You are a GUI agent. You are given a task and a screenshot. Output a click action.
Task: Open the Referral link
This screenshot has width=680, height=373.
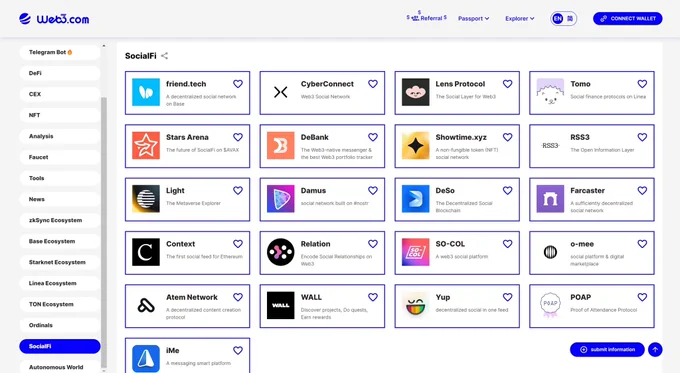coord(427,17)
